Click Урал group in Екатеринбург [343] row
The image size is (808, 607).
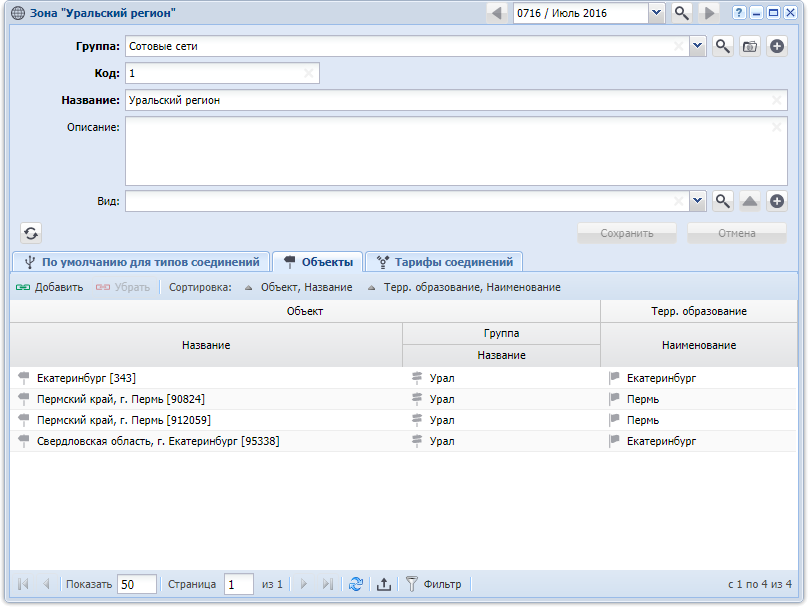[x=442, y=378]
